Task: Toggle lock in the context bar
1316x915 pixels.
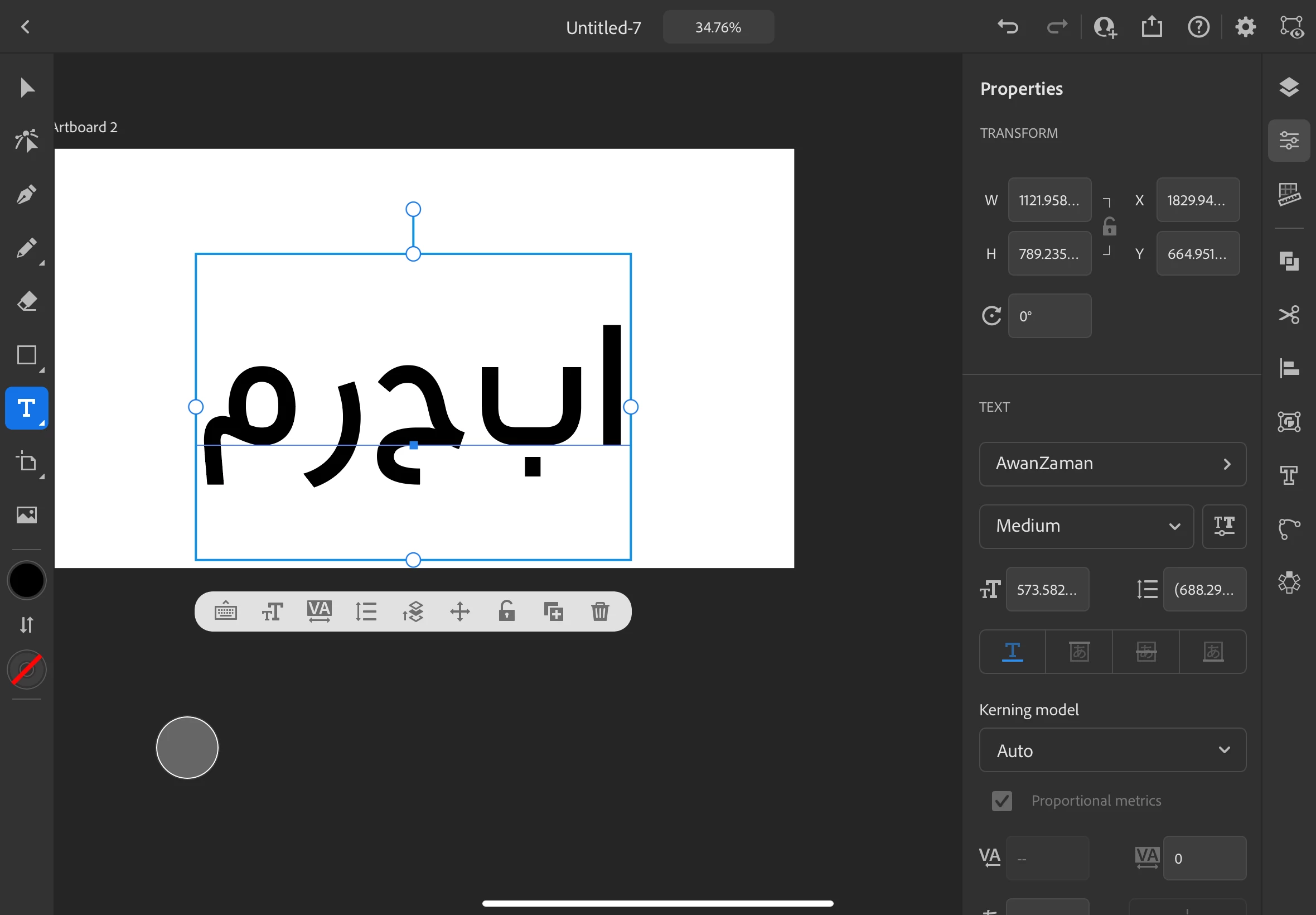Action: coord(506,611)
